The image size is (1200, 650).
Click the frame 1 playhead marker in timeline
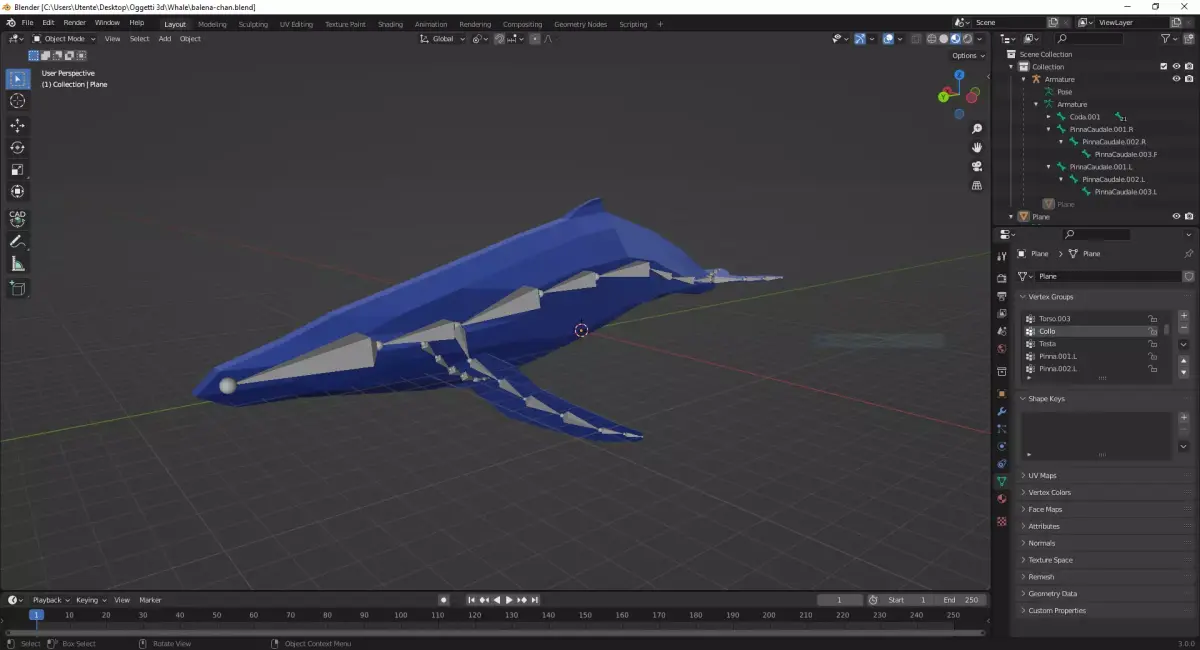(x=36, y=615)
